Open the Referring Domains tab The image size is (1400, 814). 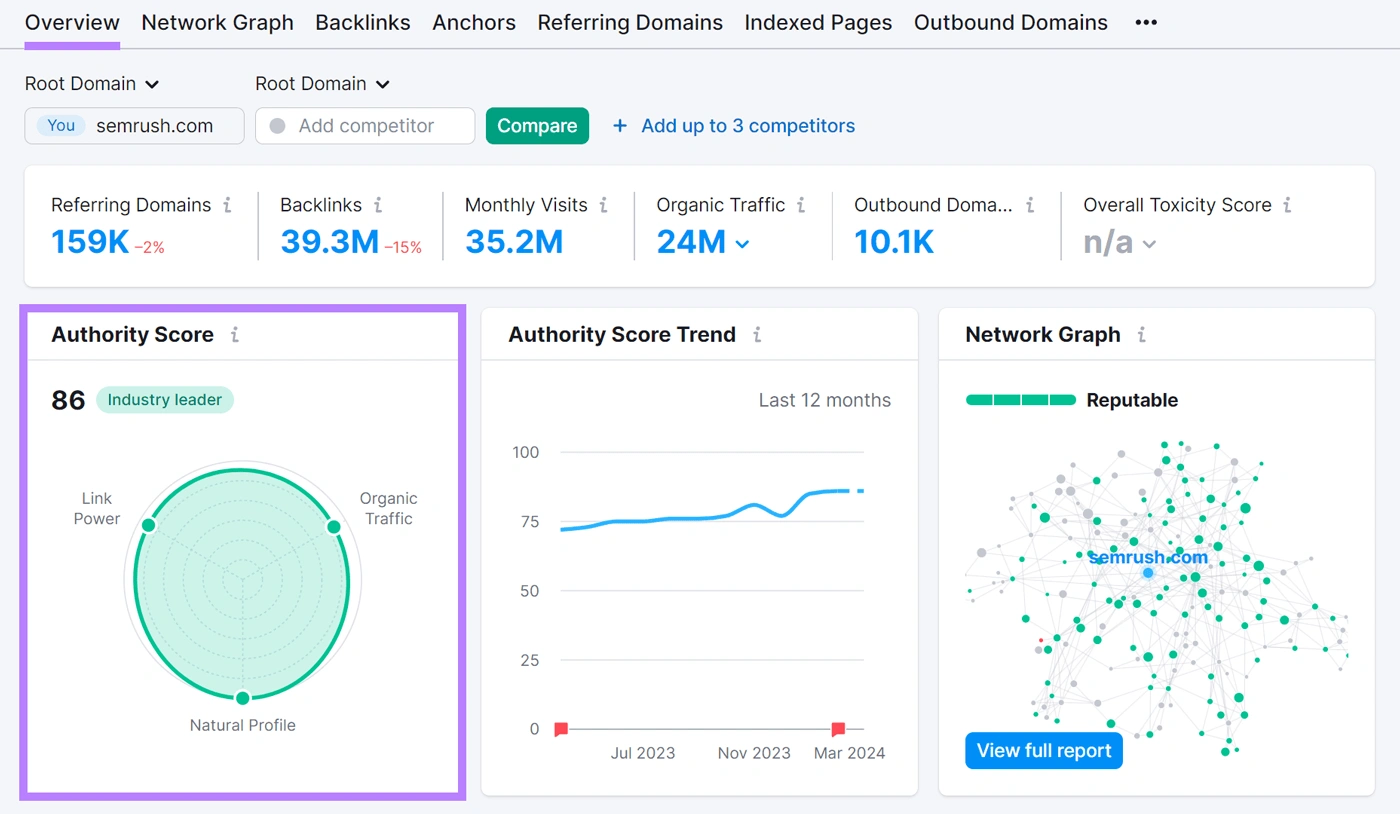(630, 22)
